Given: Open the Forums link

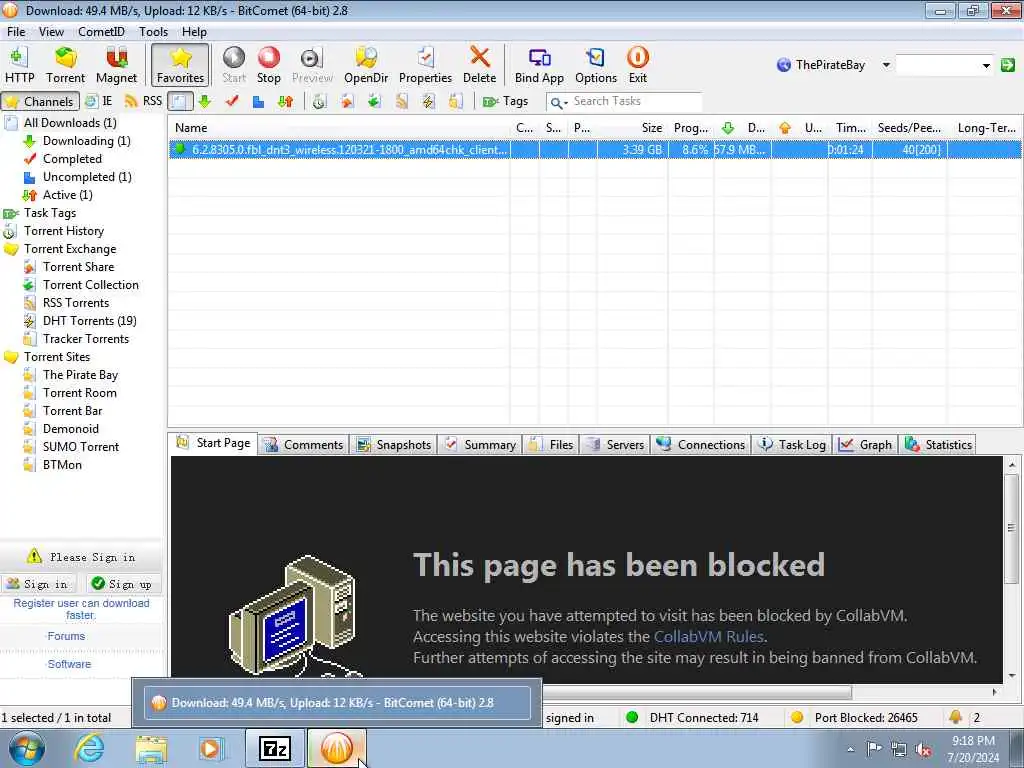Looking at the screenshot, I should pyautogui.click(x=66, y=636).
